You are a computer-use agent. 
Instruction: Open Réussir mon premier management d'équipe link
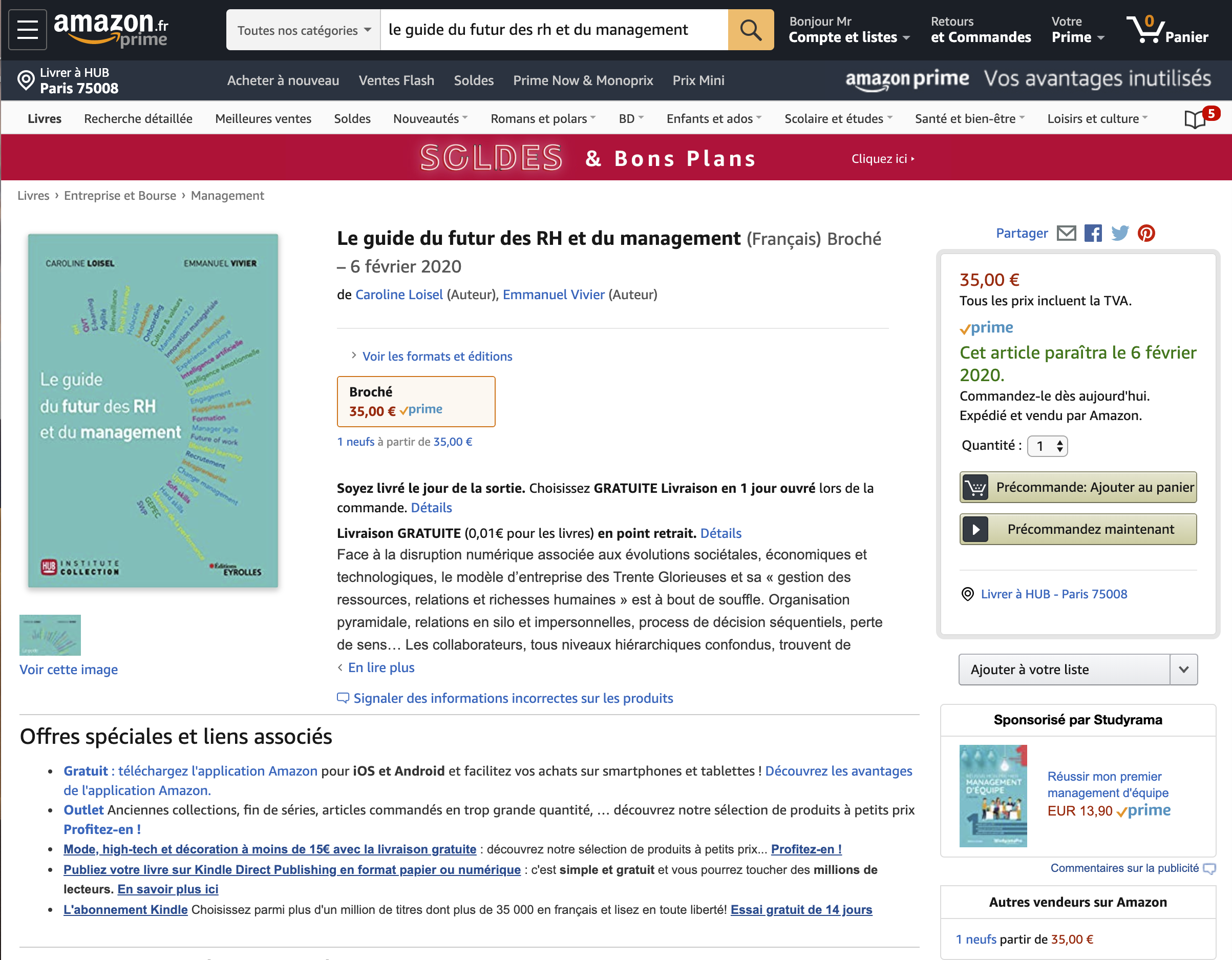1108,784
